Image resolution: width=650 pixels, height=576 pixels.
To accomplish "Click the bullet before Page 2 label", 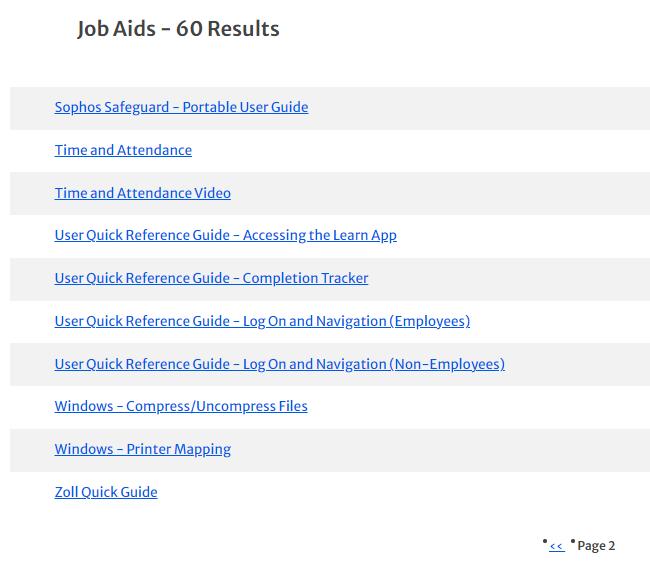I will (x=573, y=541).
